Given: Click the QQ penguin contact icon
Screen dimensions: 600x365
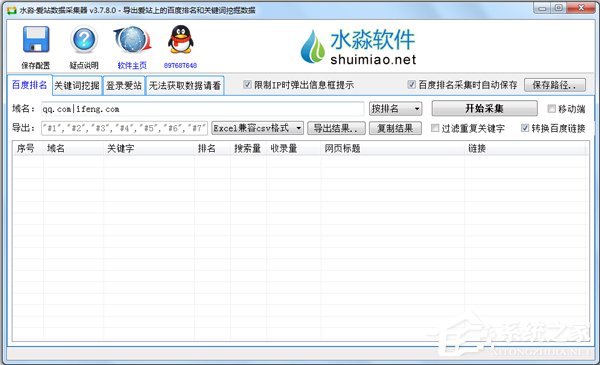Looking at the screenshot, I should (181, 39).
